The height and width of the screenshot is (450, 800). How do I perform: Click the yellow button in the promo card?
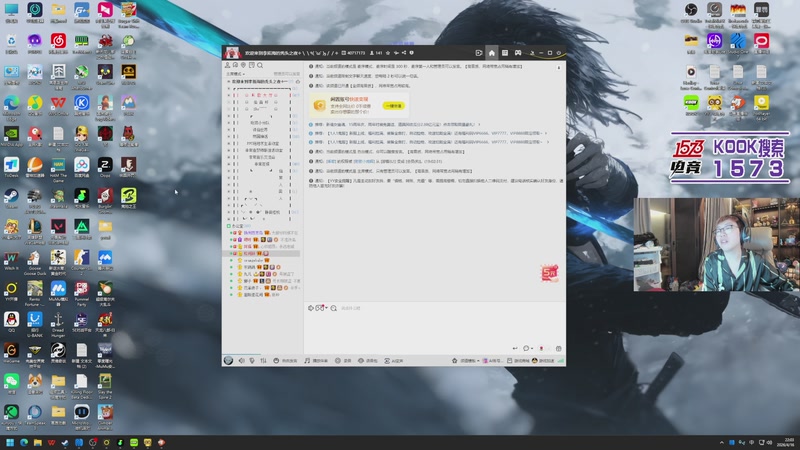tap(394, 106)
